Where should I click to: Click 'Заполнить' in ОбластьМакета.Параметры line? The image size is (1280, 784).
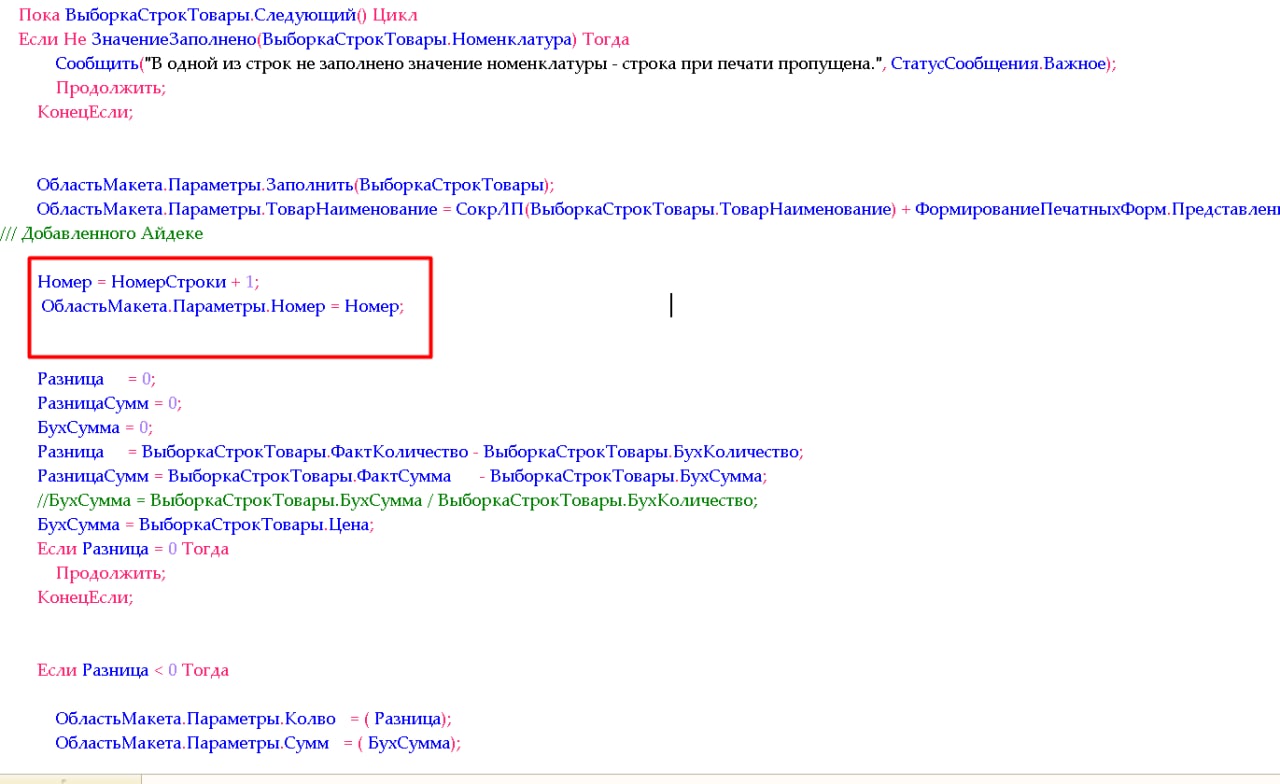[309, 185]
